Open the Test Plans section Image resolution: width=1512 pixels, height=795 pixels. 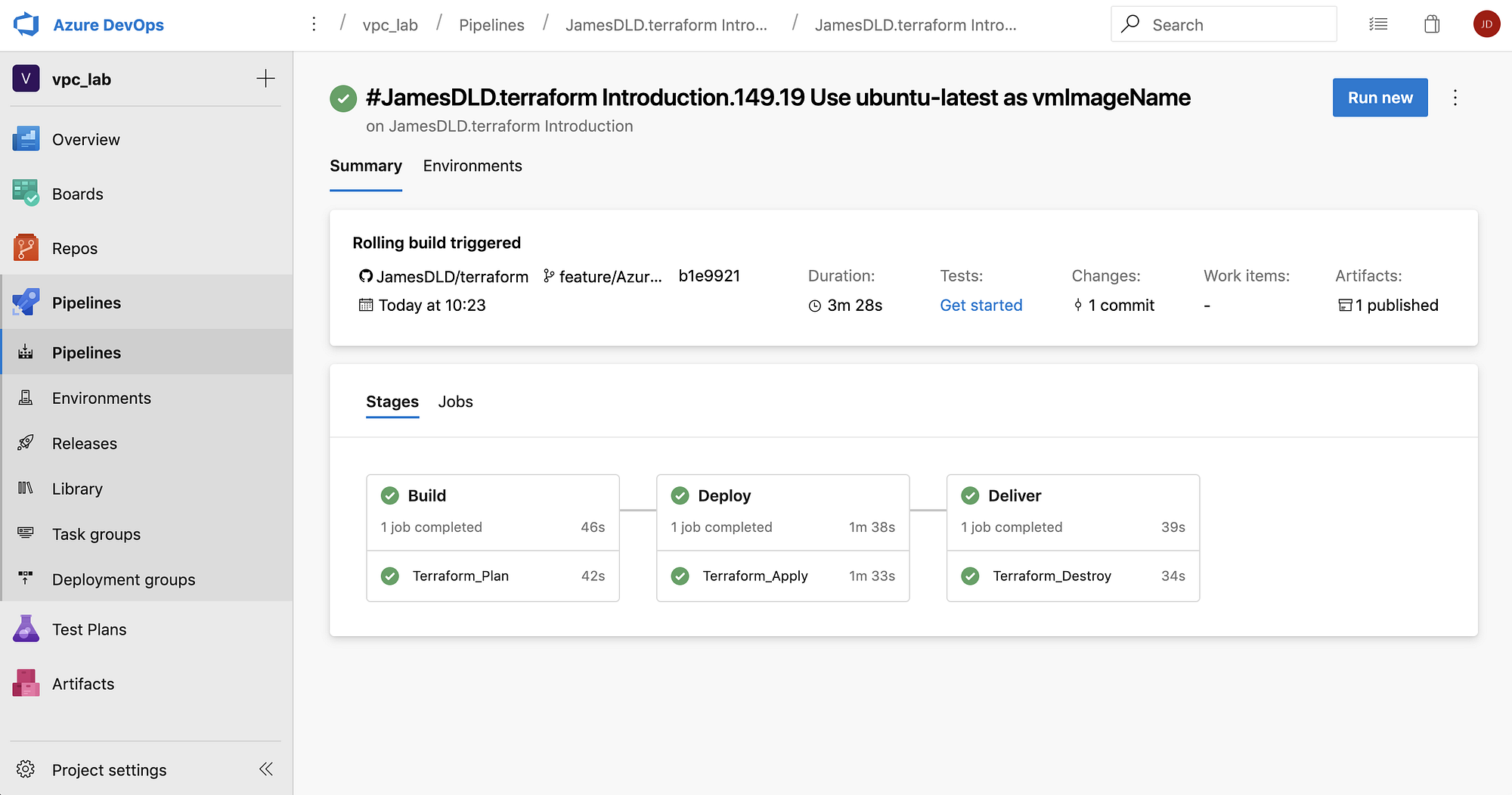pos(88,629)
